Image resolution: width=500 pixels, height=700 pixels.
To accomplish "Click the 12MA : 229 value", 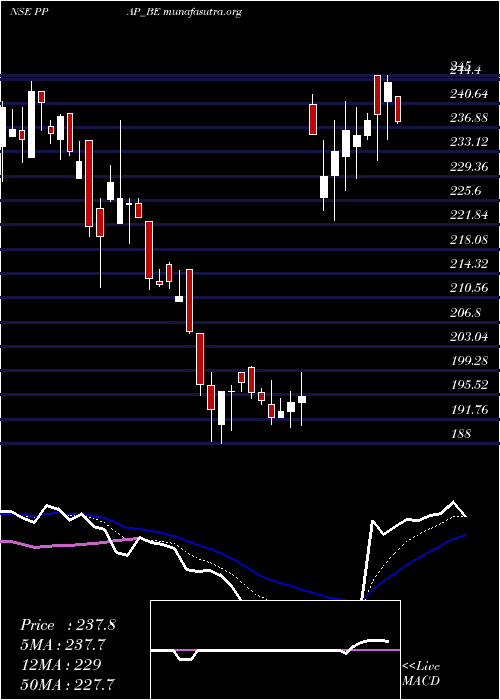I will pos(61,664).
